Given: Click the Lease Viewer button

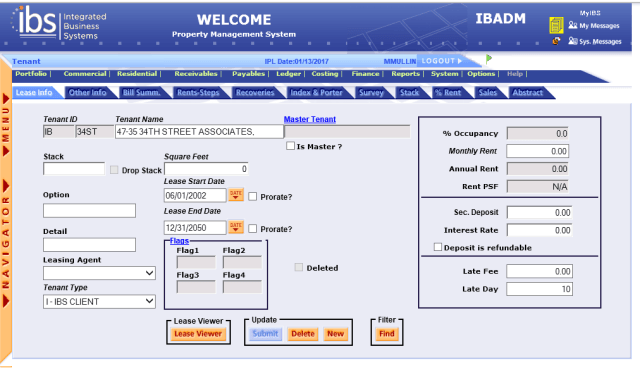Looking at the screenshot, I should [198, 334].
